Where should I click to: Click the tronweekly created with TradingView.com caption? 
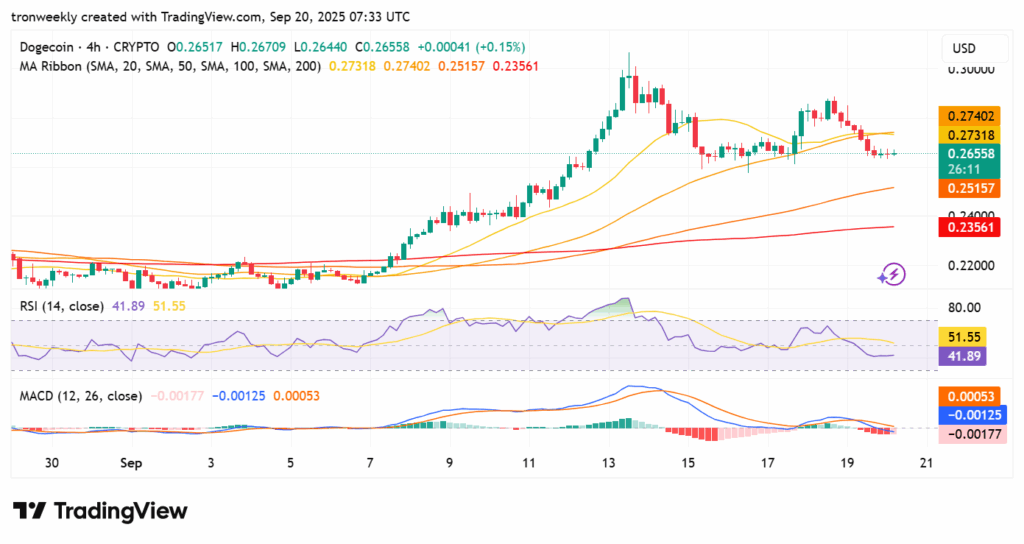point(211,16)
